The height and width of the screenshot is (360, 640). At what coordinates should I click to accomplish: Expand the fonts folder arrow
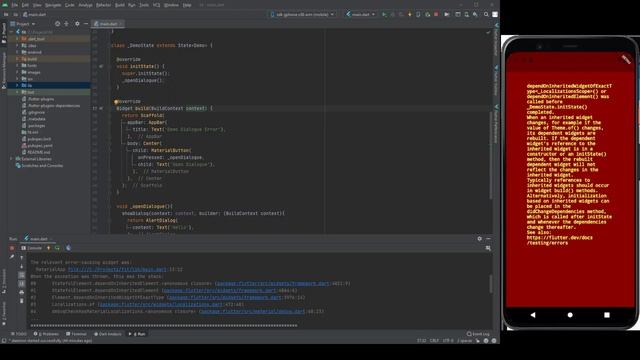[x=17, y=65]
